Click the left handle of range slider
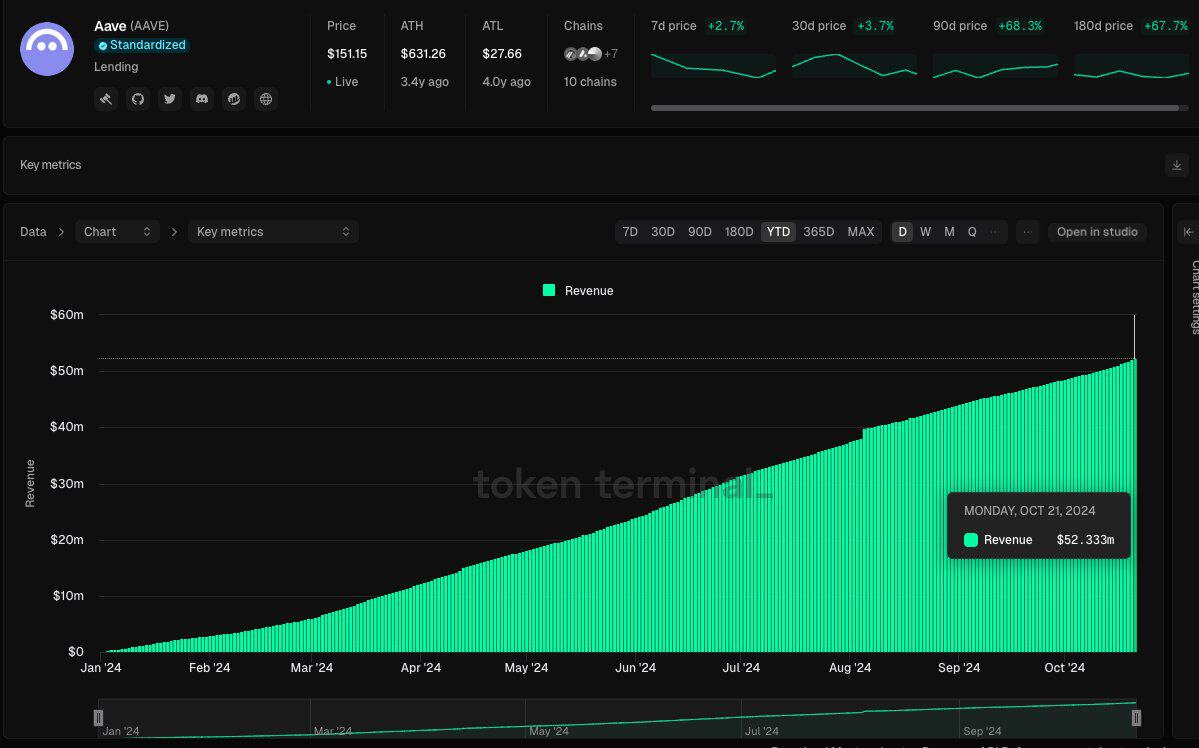Image resolution: width=1199 pixels, height=748 pixels. click(x=98, y=717)
